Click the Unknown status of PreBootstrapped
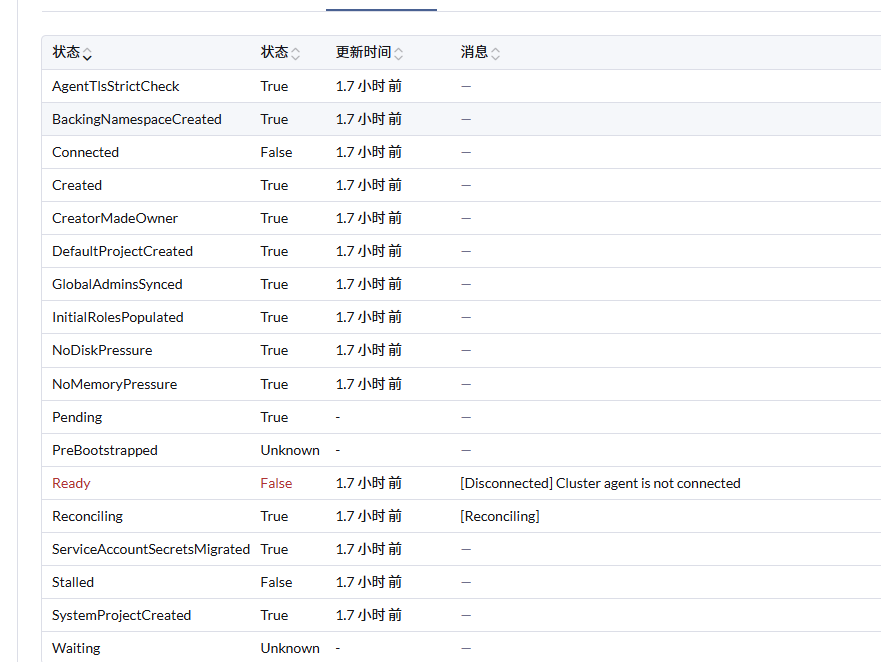The width and height of the screenshot is (881, 662). coord(290,451)
